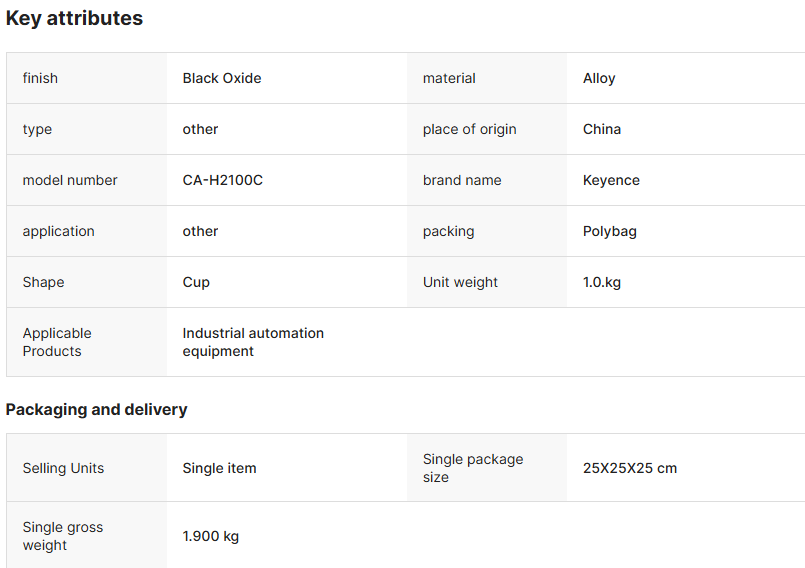Click the Cup shape value
This screenshot has width=805, height=568.
[x=196, y=282]
